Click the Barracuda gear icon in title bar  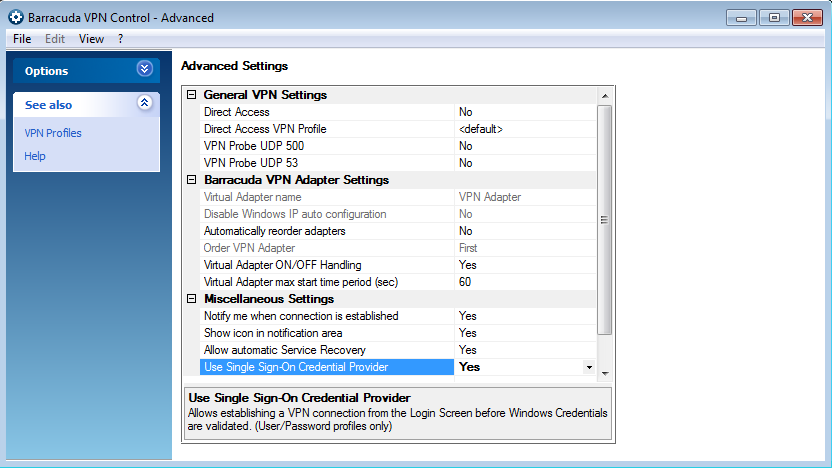(16, 17)
